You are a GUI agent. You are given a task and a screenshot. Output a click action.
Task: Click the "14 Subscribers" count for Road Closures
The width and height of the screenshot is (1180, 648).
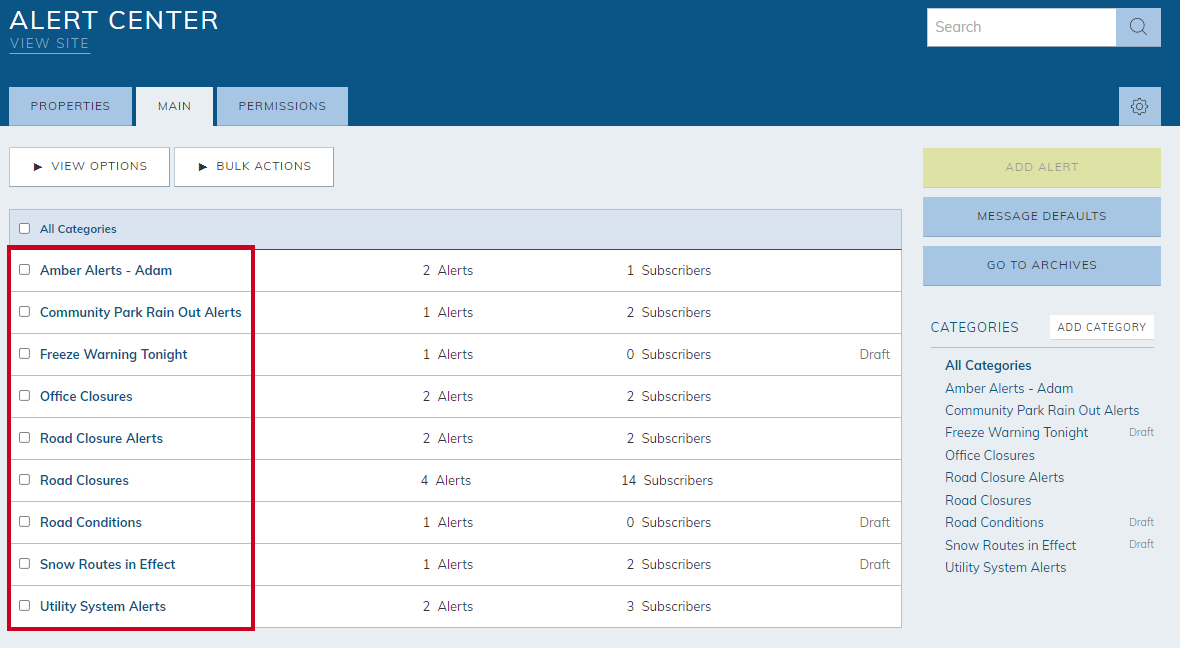point(667,480)
